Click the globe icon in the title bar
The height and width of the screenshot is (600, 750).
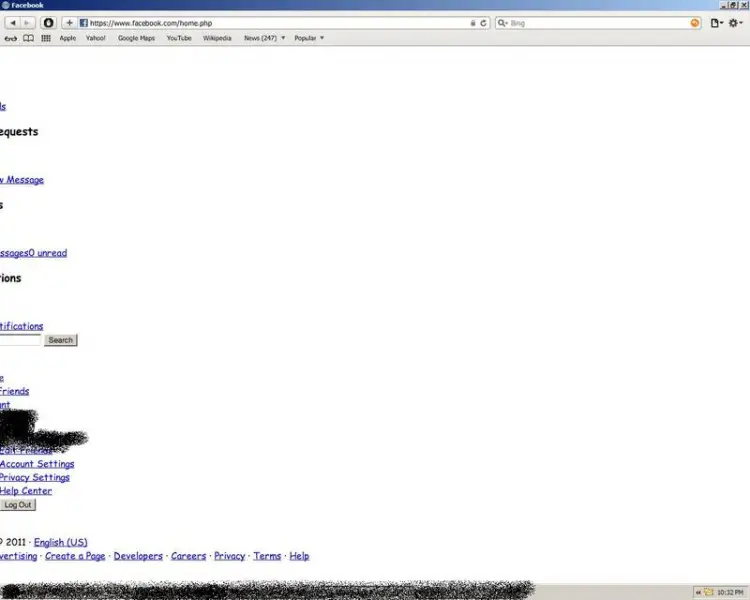click(6, 5)
